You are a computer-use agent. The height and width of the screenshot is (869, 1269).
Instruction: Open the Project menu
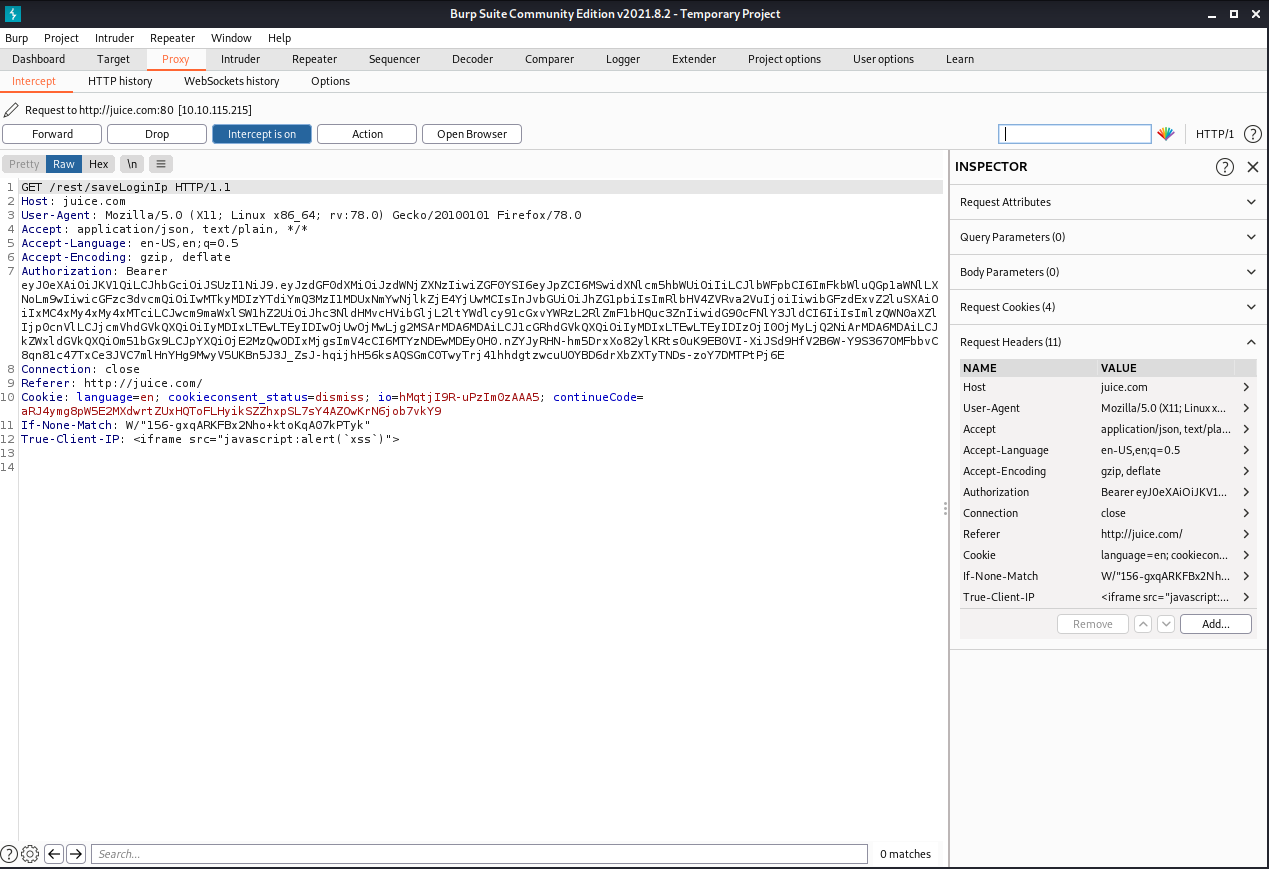[61, 38]
